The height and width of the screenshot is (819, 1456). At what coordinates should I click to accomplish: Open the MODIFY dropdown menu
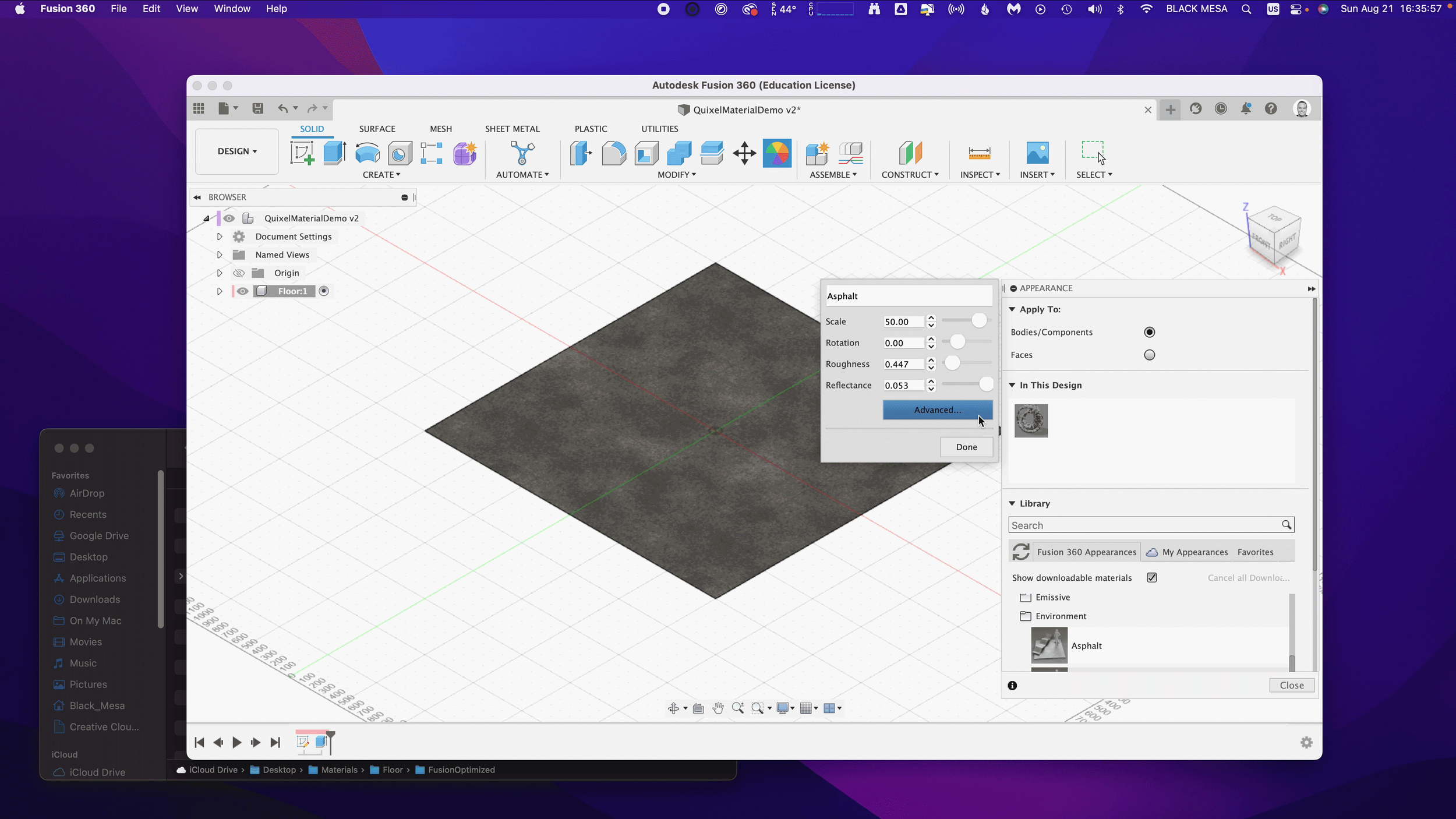point(677,175)
